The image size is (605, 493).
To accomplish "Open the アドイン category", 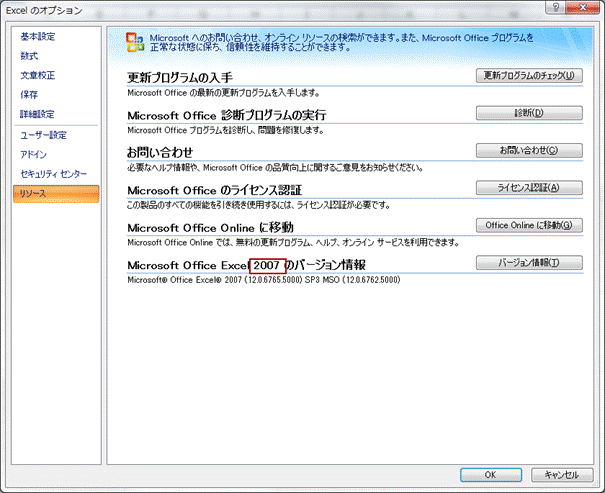I will (x=34, y=154).
